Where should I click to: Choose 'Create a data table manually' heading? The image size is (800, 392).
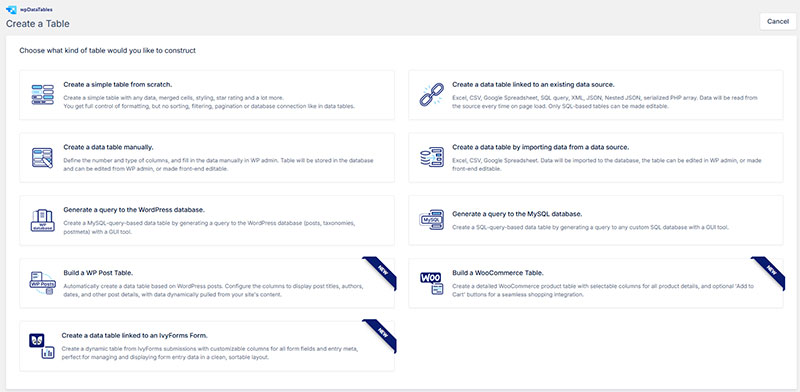(x=108, y=147)
